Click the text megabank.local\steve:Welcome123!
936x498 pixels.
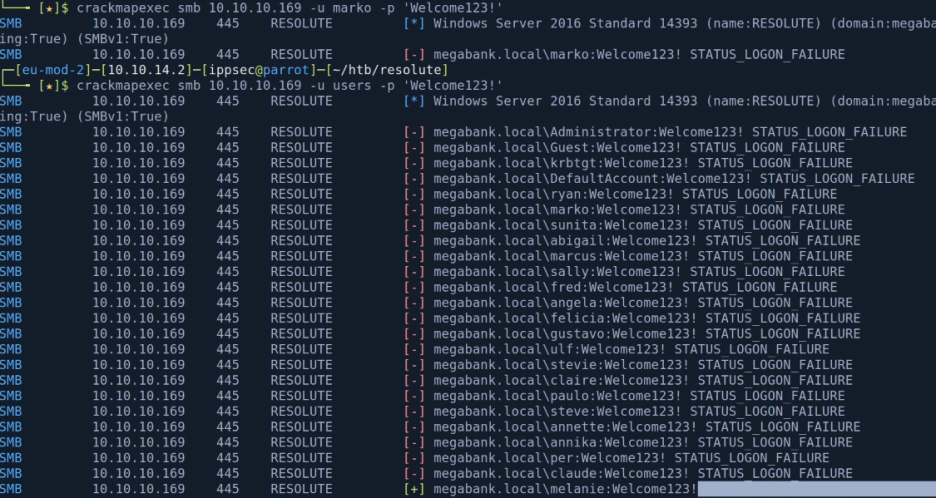(x=557, y=411)
